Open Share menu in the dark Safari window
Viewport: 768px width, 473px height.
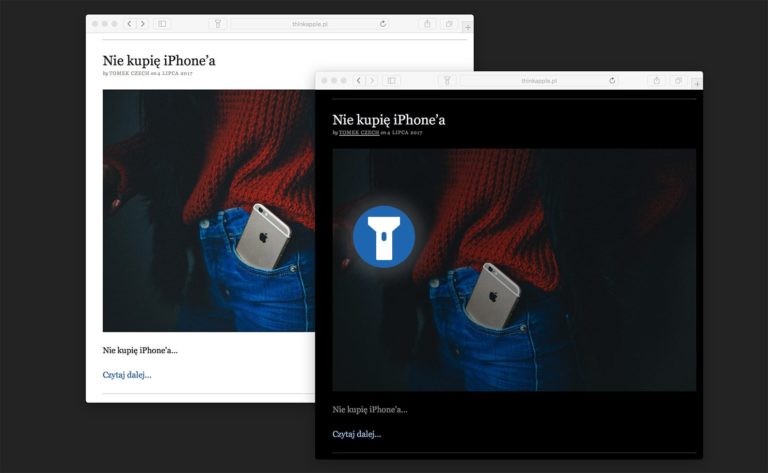coord(657,81)
